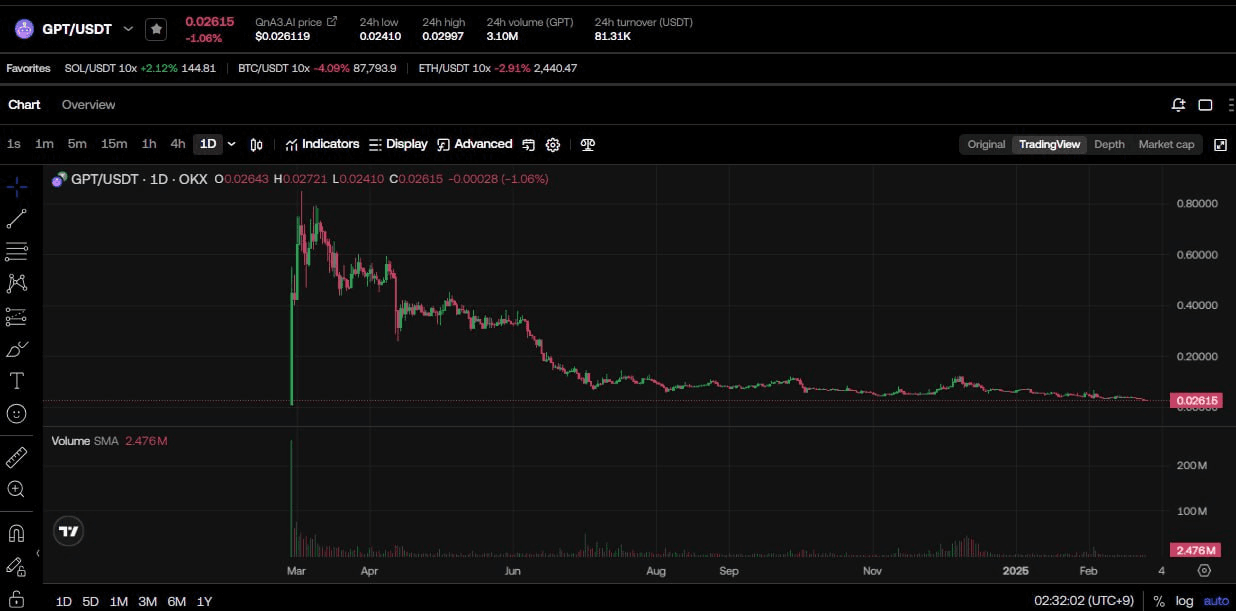Open the price projection tool
Image resolution: width=1236 pixels, height=611 pixels.
pos(16,316)
